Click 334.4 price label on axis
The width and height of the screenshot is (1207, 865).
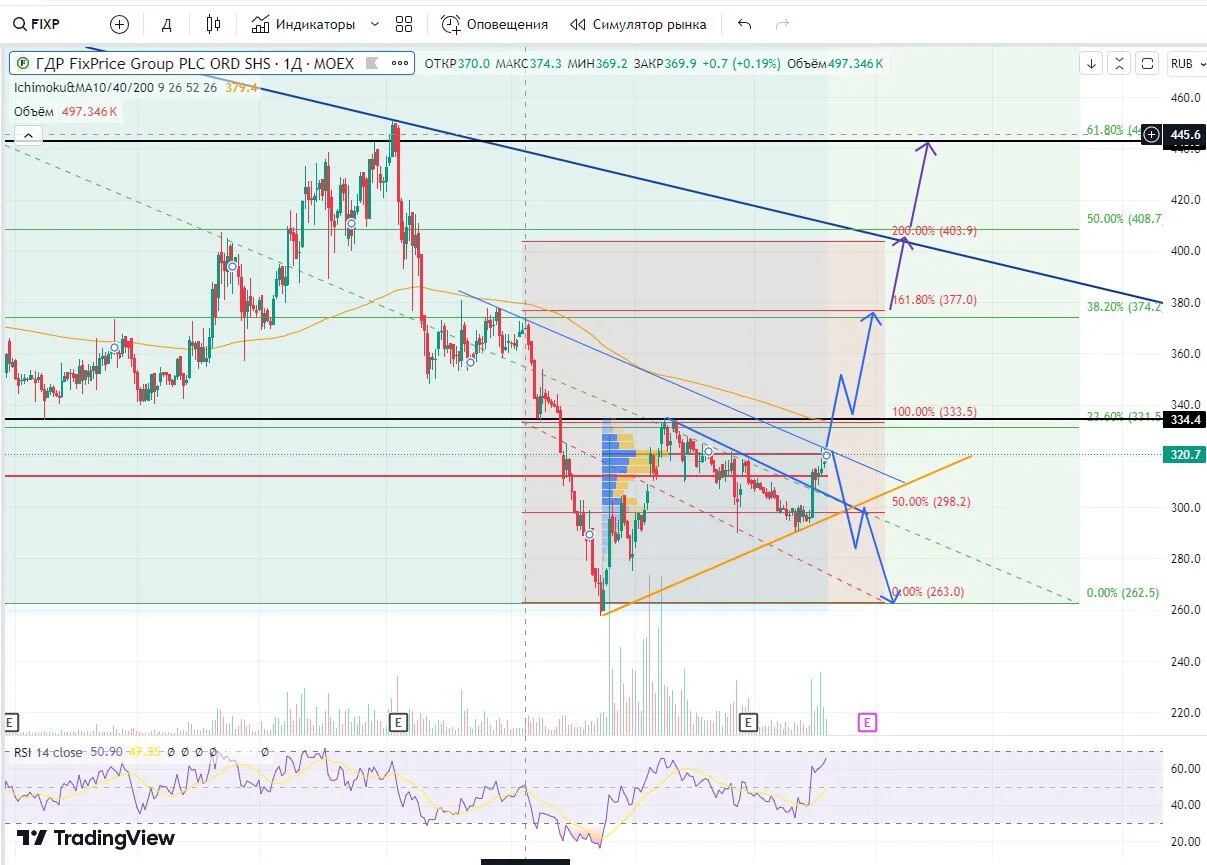pyautogui.click(x=1184, y=420)
